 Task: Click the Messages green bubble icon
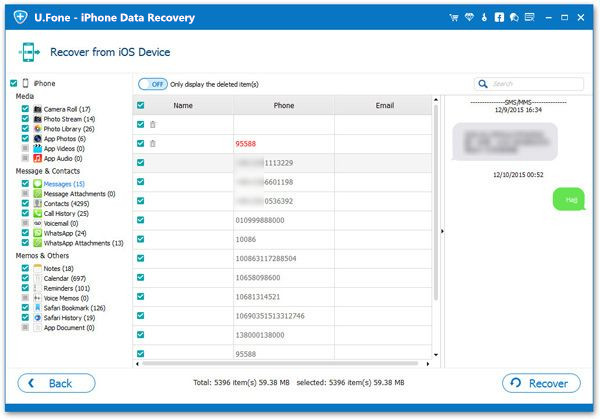[x=38, y=184]
